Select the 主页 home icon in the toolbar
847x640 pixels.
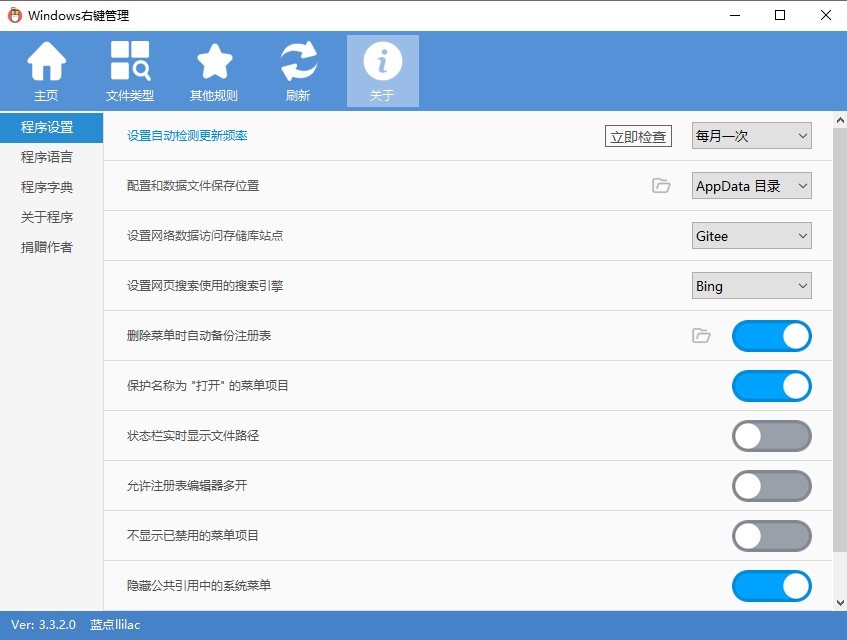(x=46, y=70)
